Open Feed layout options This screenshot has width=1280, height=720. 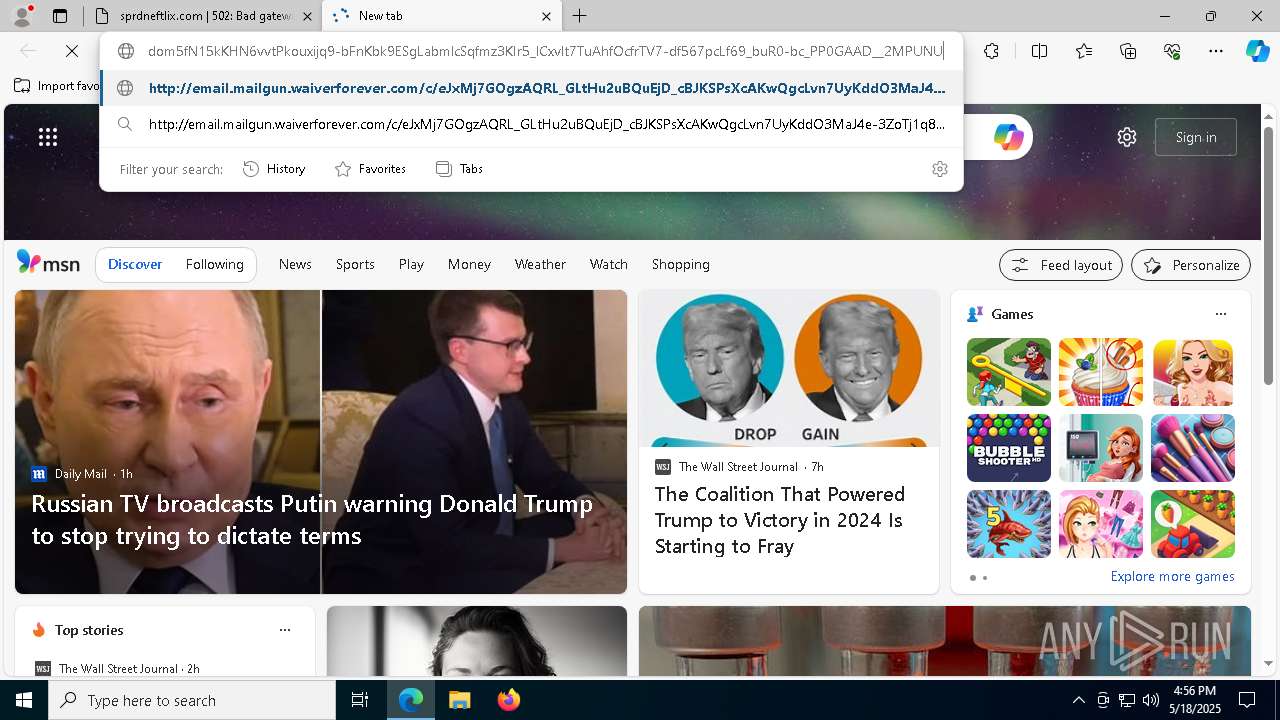(x=1061, y=265)
